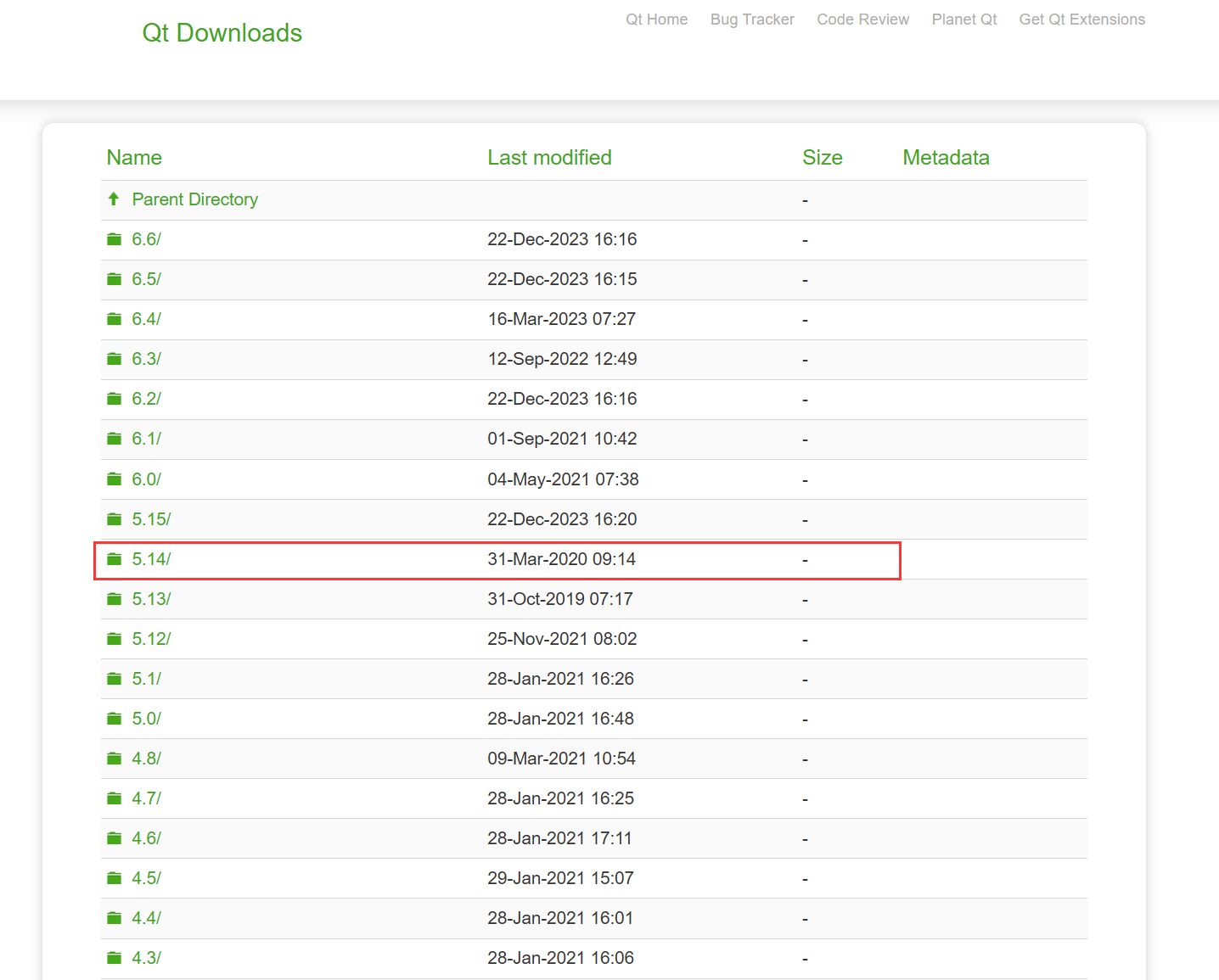Click the up-arrow icon for Parent Directory
The image size is (1219, 980).
pyautogui.click(x=114, y=199)
